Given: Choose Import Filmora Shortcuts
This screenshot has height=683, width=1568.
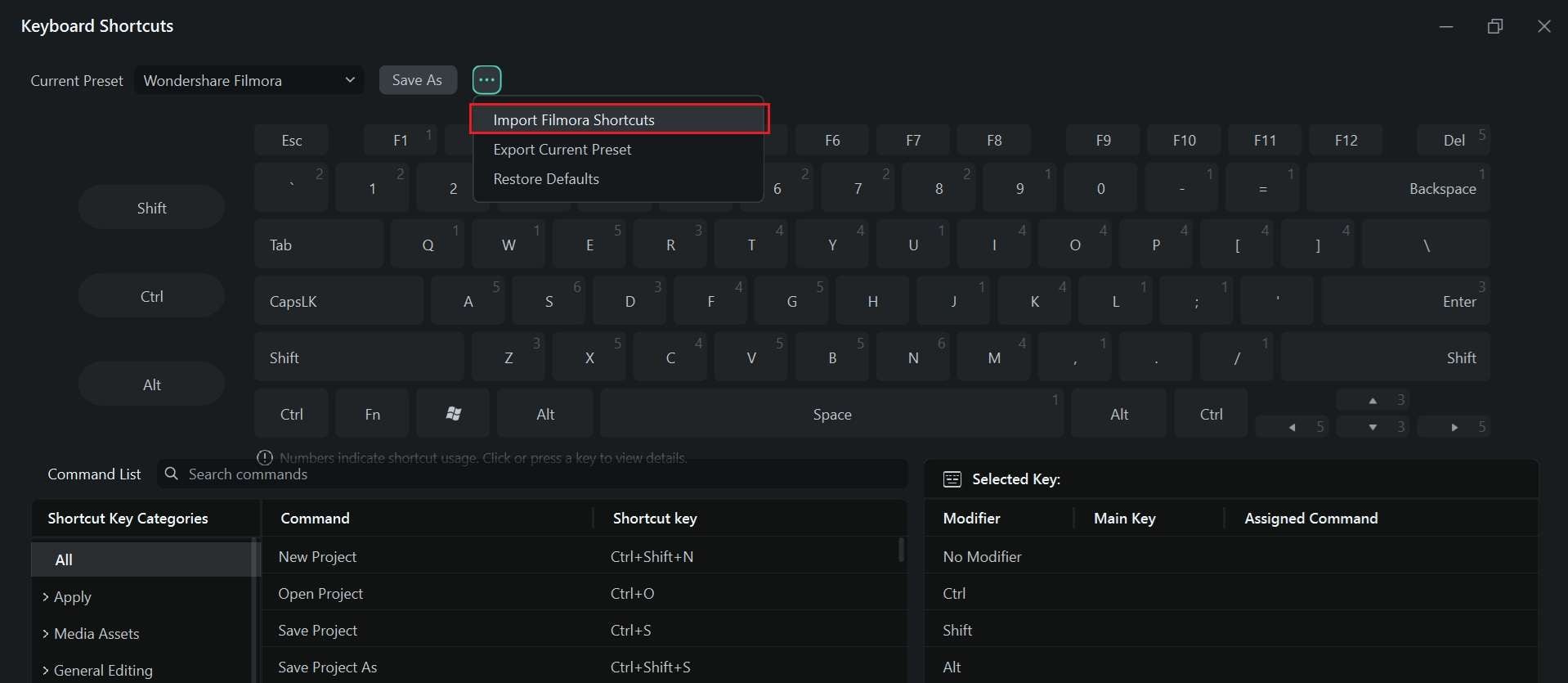Looking at the screenshot, I should [x=619, y=119].
